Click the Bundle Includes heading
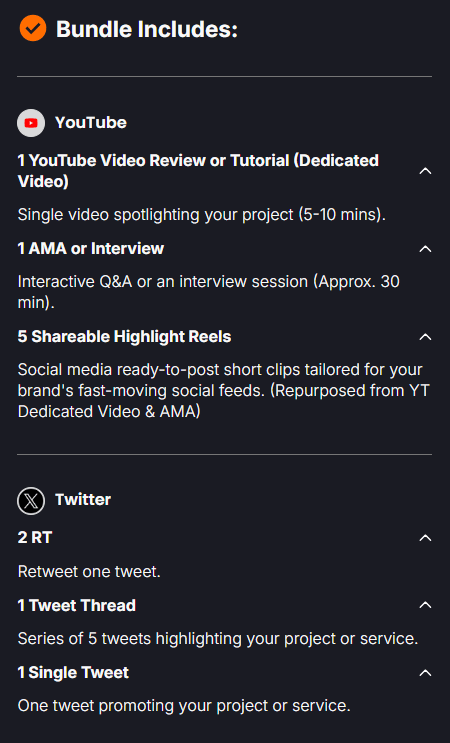The image size is (450, 743). click(x=147, y=29)
